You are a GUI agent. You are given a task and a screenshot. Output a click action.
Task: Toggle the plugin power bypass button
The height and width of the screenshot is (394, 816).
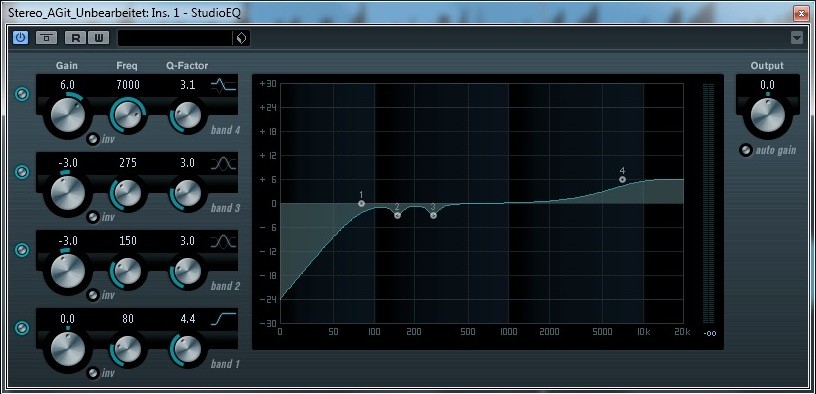pyautogui.click(x=21, y=37)
